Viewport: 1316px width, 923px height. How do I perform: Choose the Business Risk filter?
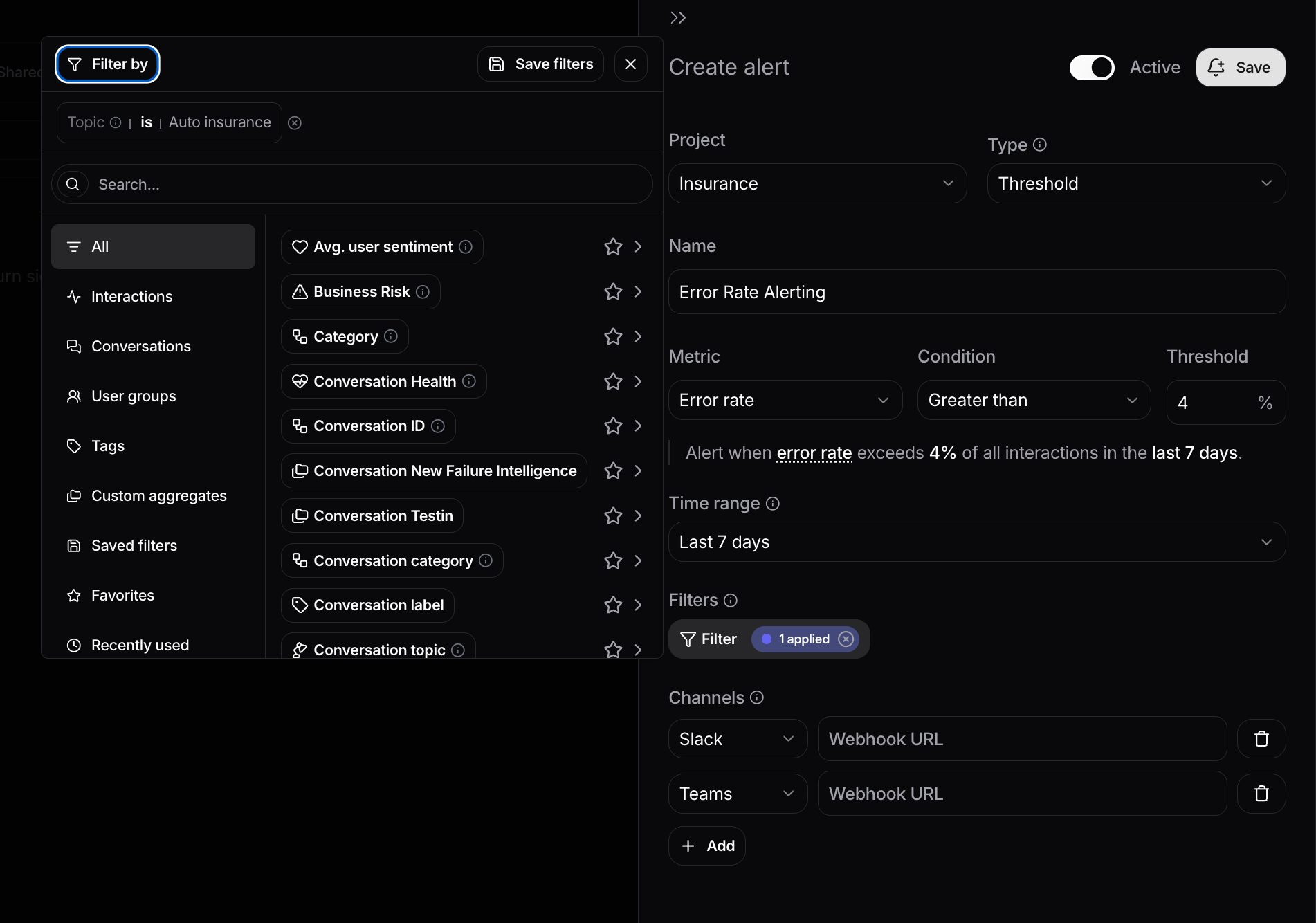(x=360, y=292)
